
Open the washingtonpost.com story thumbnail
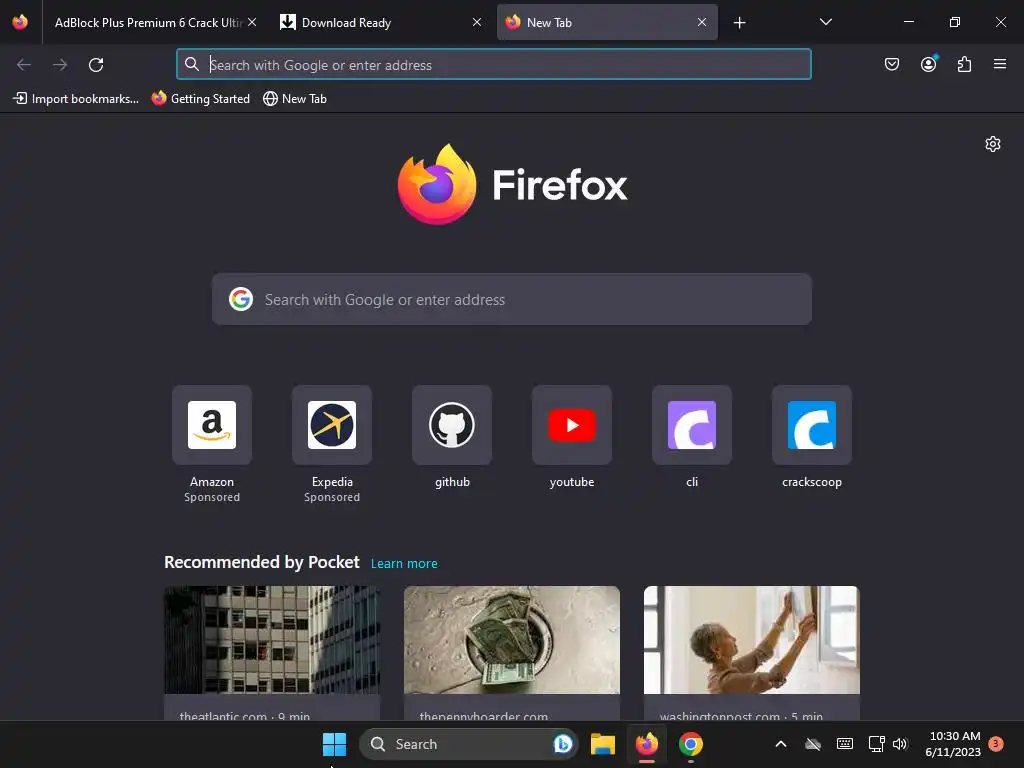(x=752, y=640)
